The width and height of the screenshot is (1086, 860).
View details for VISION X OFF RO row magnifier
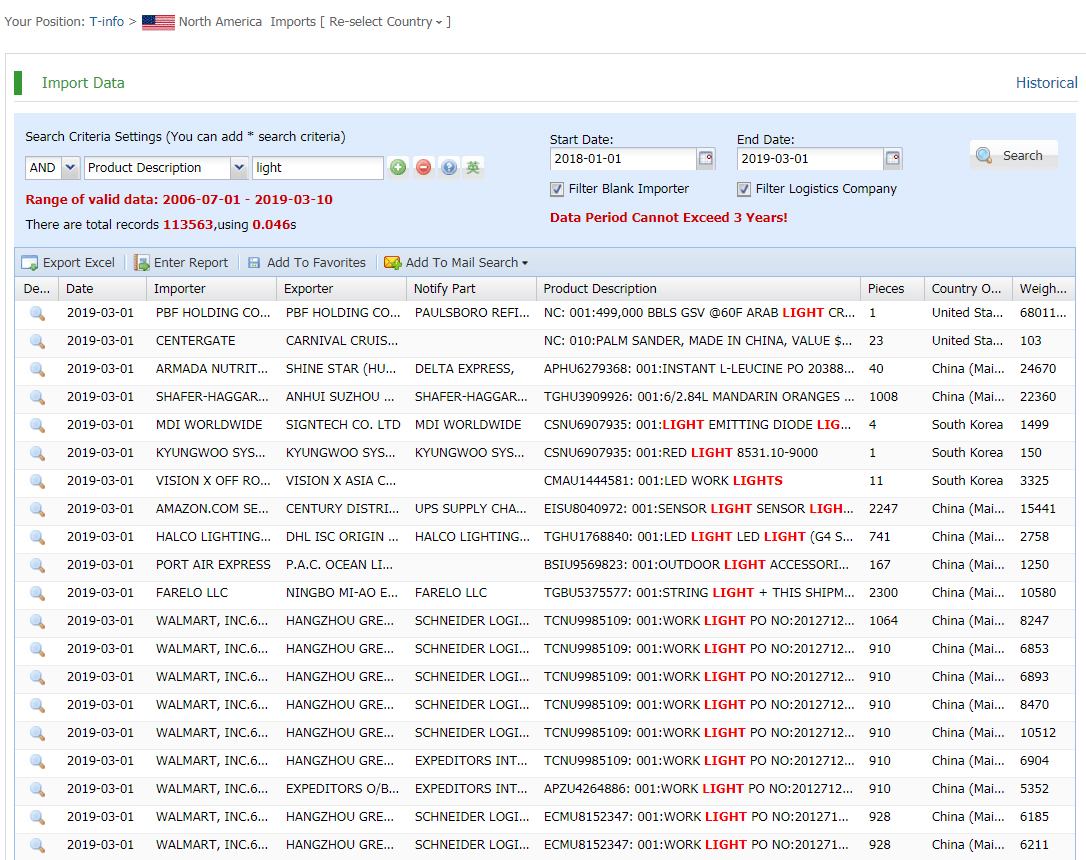pyautogui.click(x=37, y=481)
